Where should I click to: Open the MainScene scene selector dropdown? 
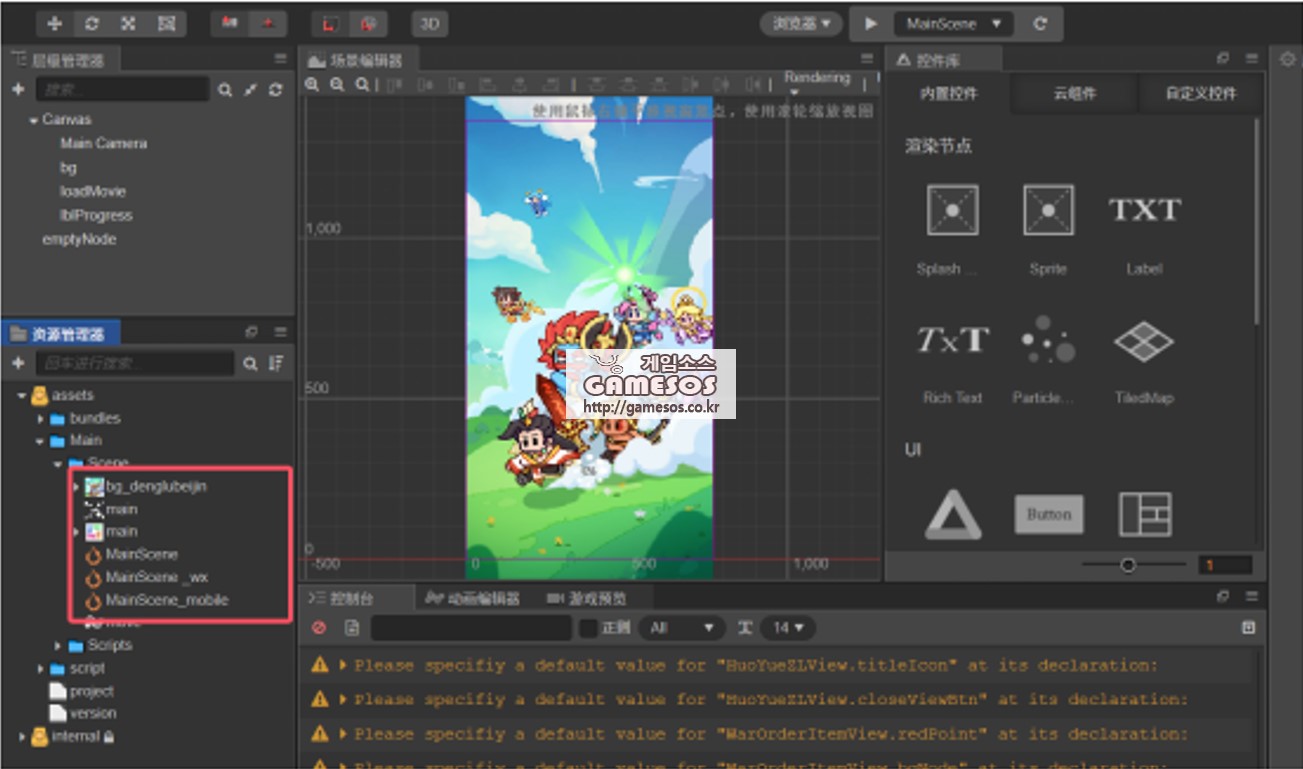coord(953,24)
